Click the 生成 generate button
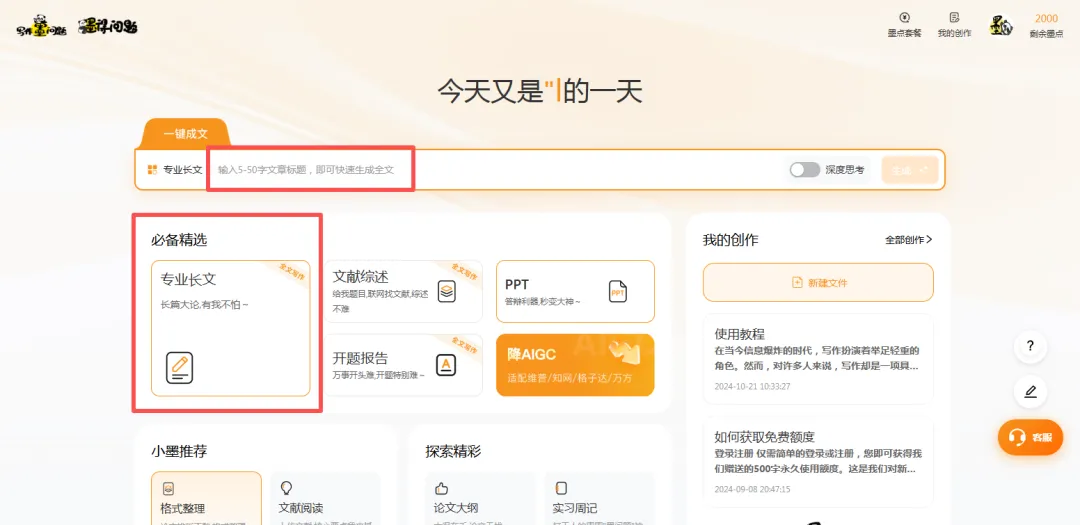 coord(910,169)
